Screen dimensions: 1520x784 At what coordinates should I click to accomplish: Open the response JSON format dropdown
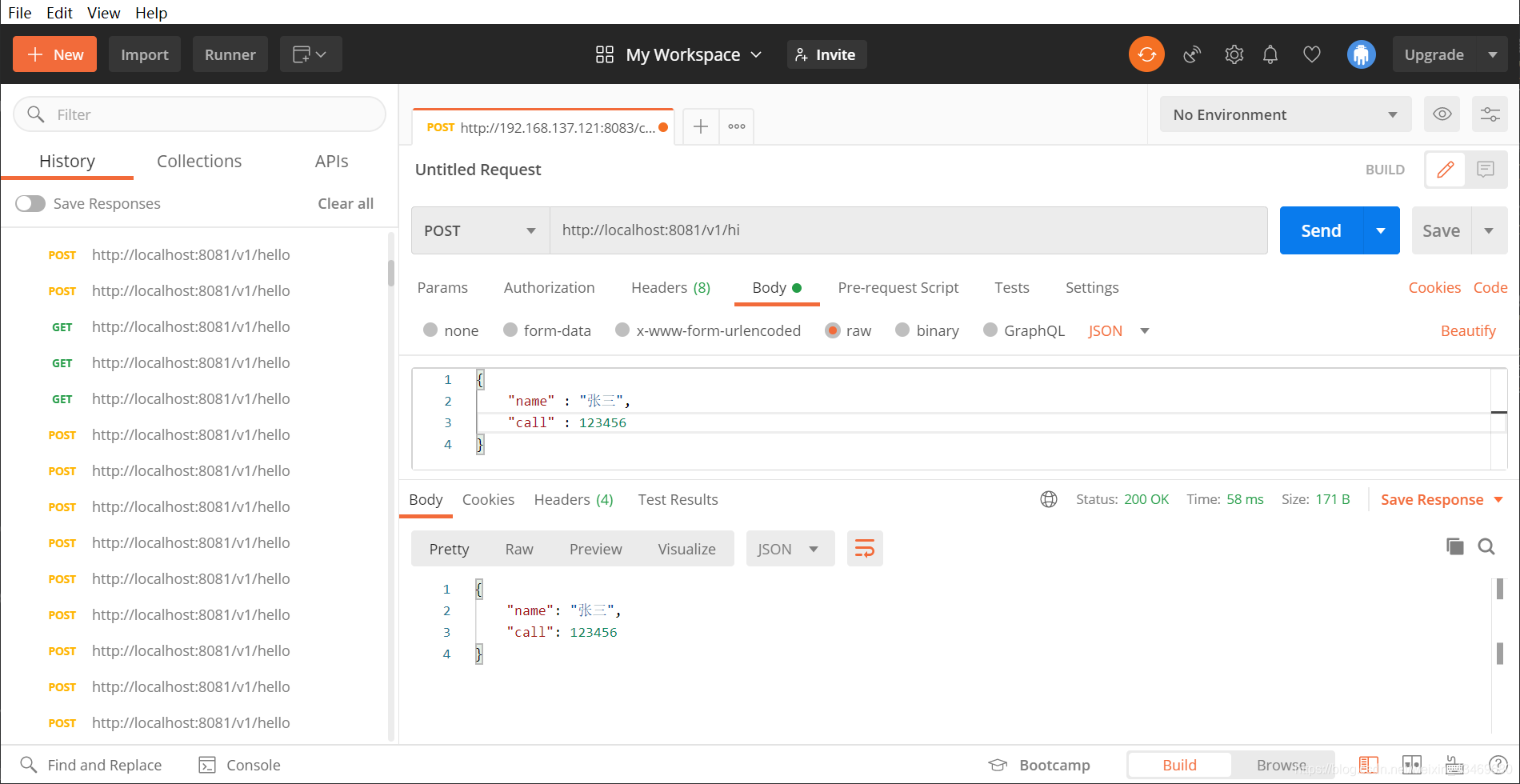pos(790,549)
